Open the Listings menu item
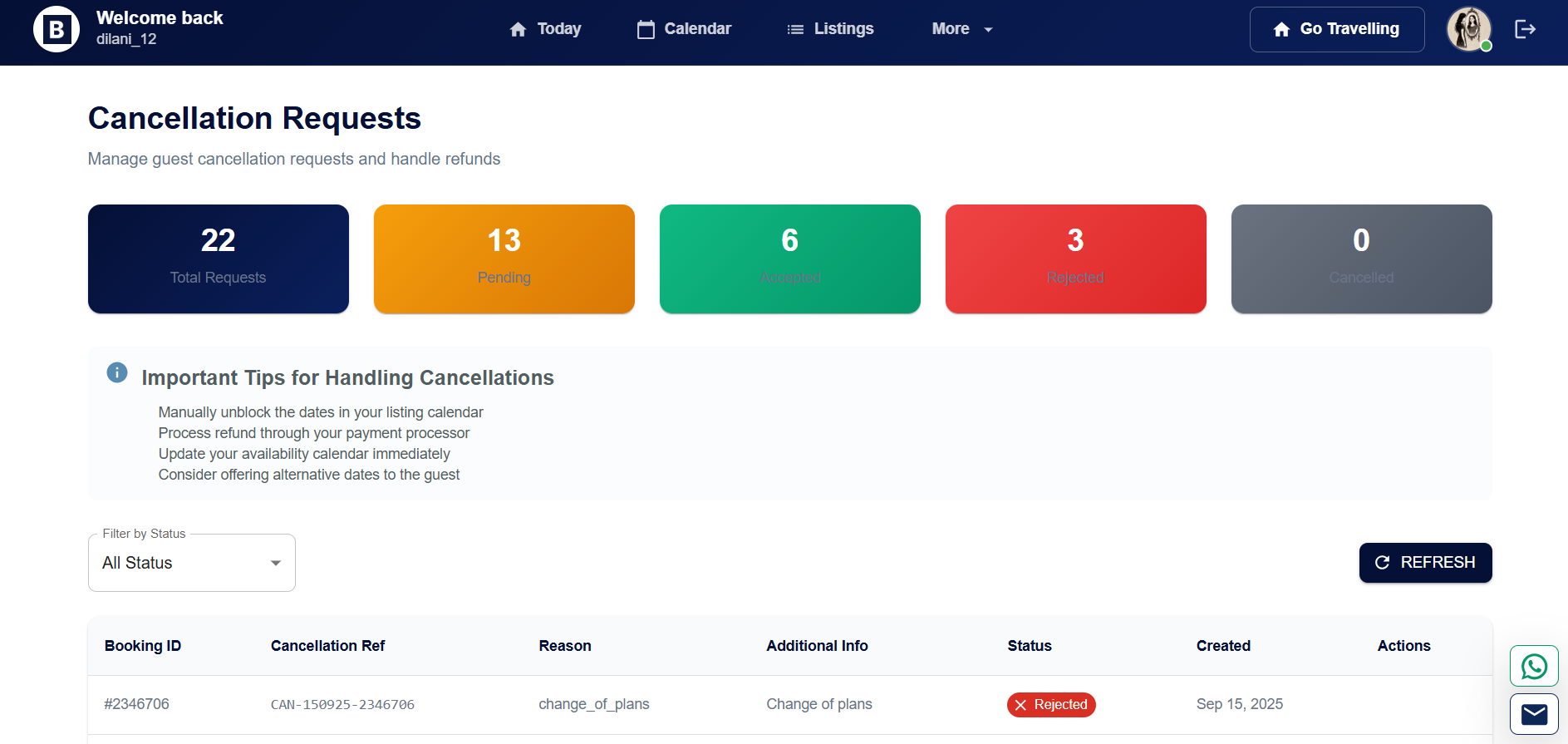The height and width of the screenshot is (744, 1568). click(843, 29)
